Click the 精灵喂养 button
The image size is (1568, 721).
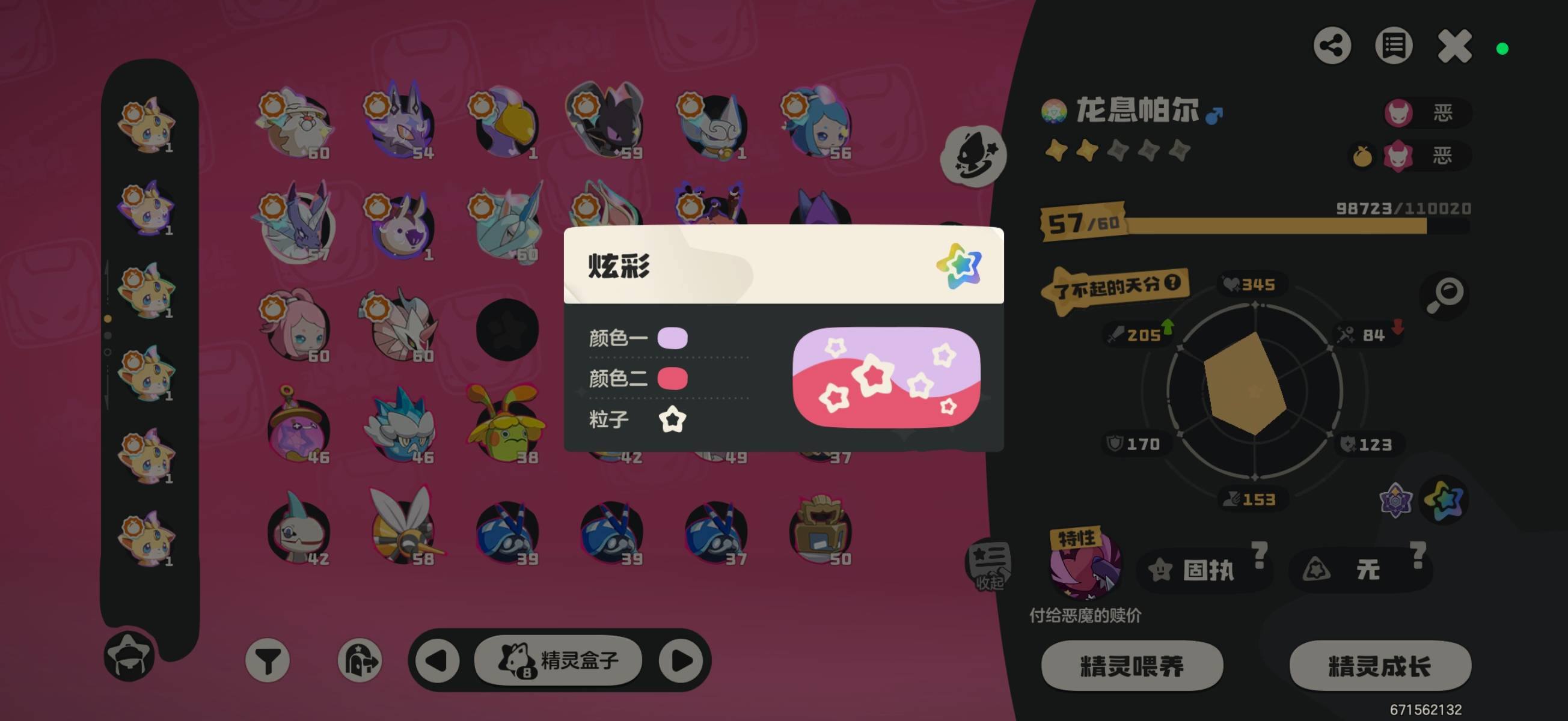click(x=1132, y=666)
